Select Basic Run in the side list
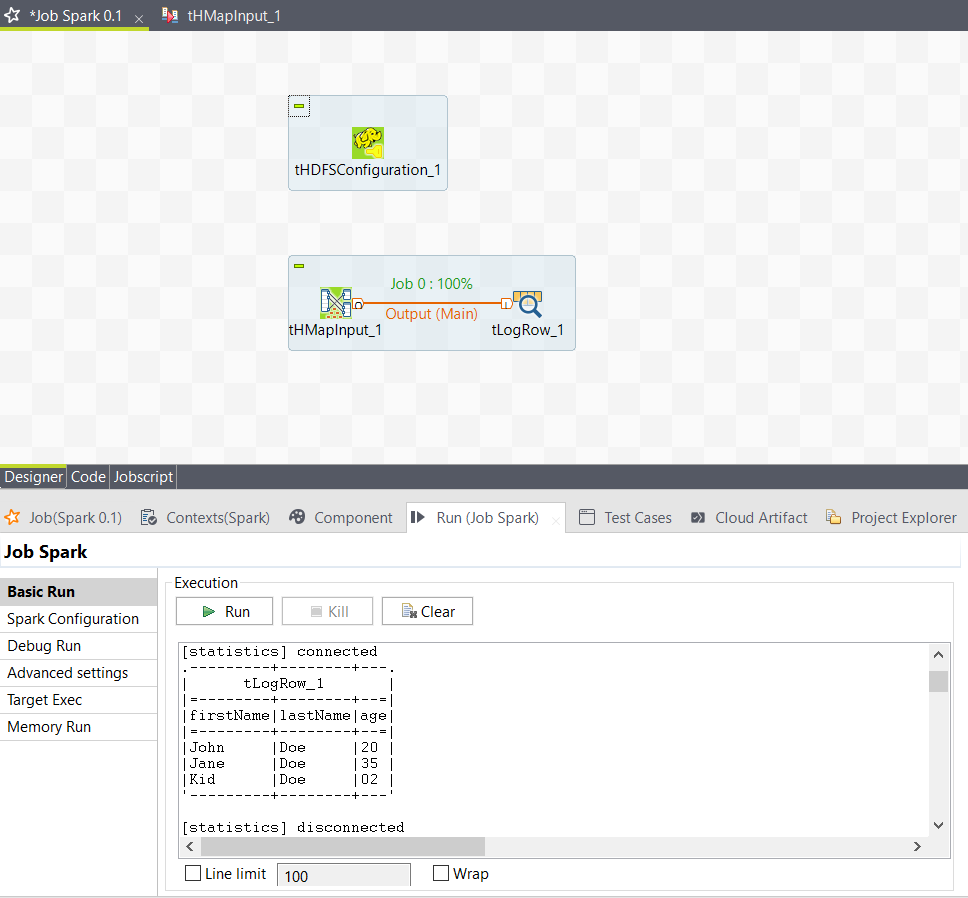Screen dimensions: 968x898 (x=78, y=591)
